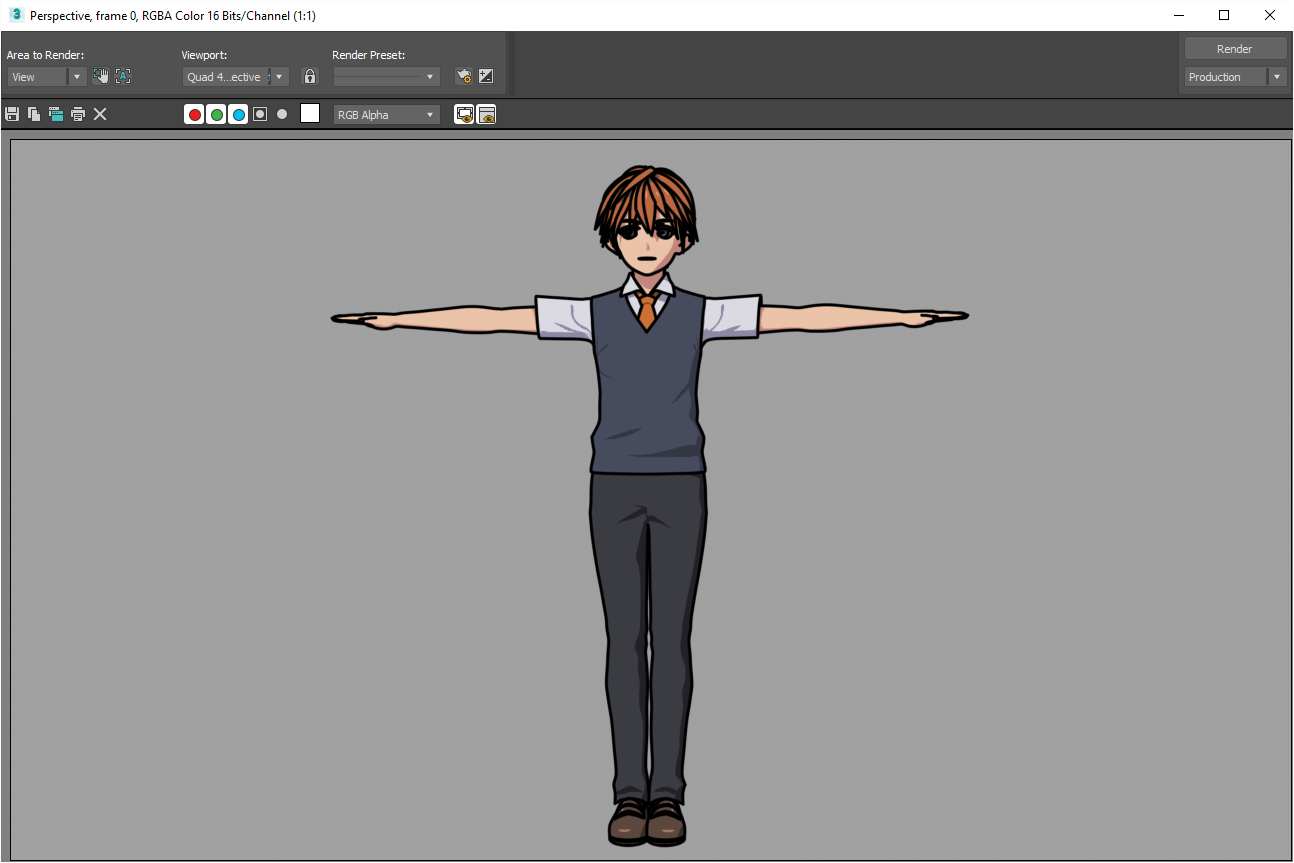Open Render Setup teapot icon
1294x863 pixels.
[463, 76]
